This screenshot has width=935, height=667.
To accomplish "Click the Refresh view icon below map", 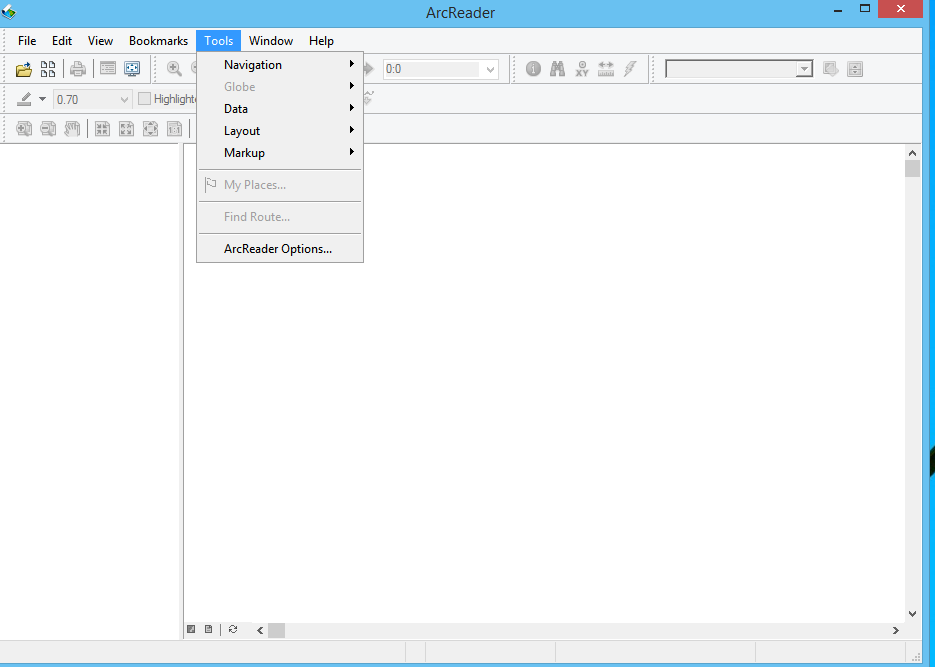I will pyautogui.click(x=233, y=629).
